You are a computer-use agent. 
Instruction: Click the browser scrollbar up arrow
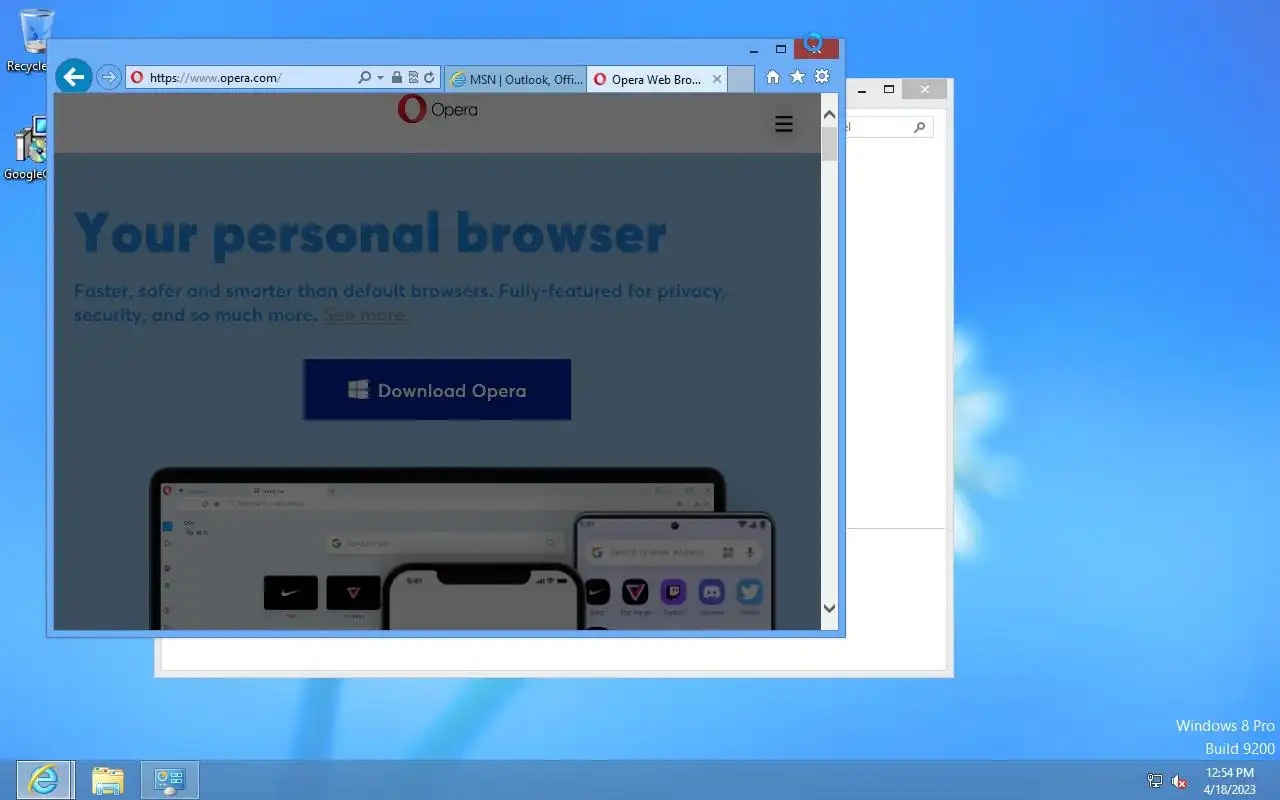[829, 115]
